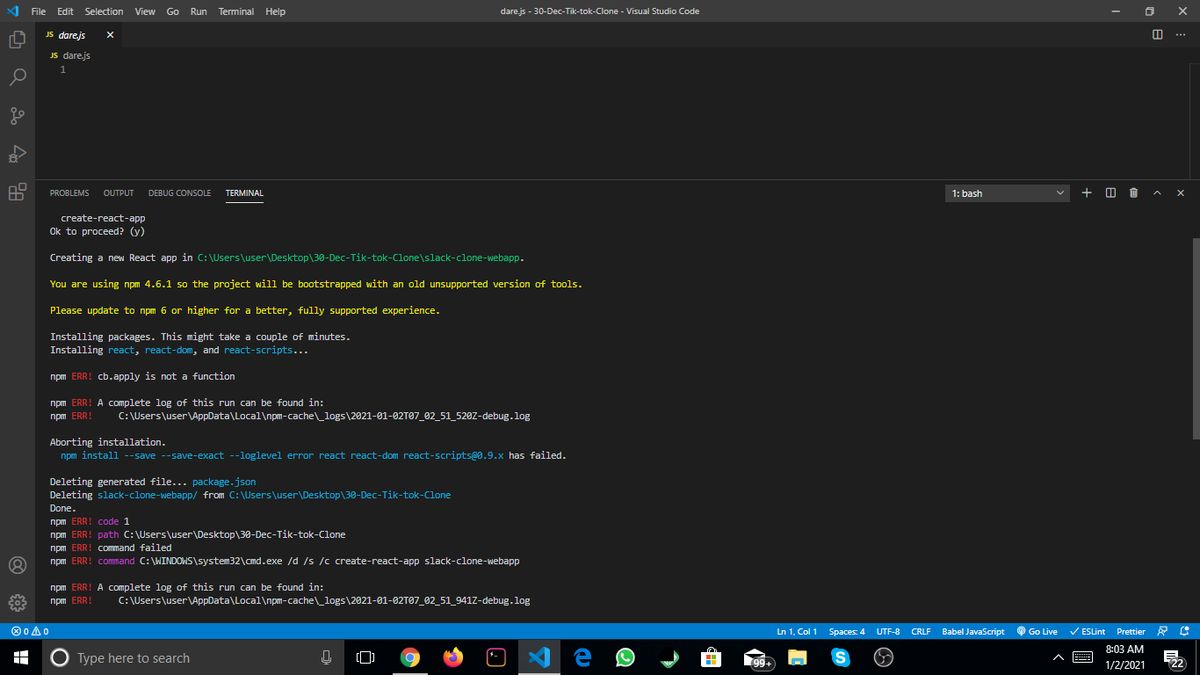Image resolution: width=1200 pixels, height=675 pixels.
Task: Change language mode Babel JavaScript
Action: 973,631
